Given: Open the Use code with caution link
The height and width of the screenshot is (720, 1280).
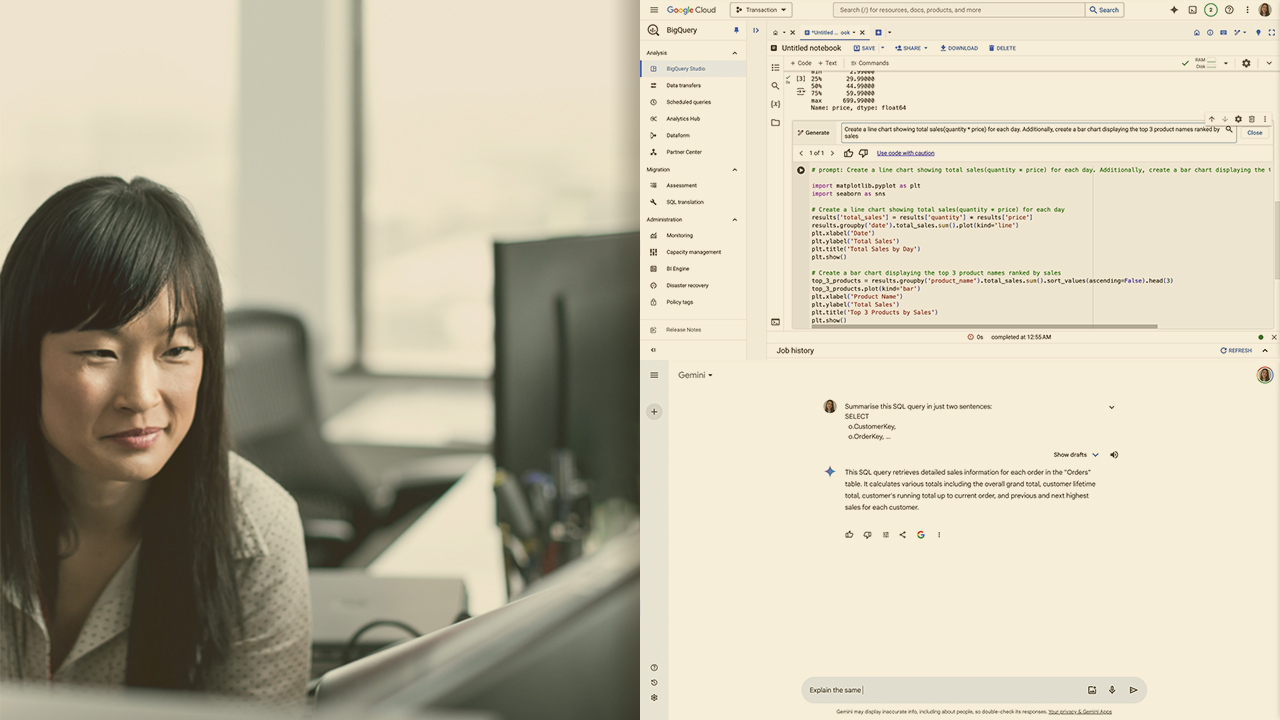Looking at the screenshot, I should [905, 153].
